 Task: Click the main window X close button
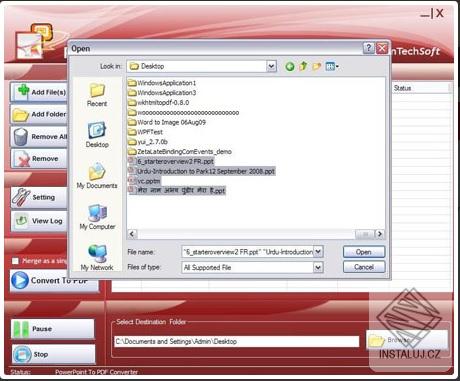point(440,13)
